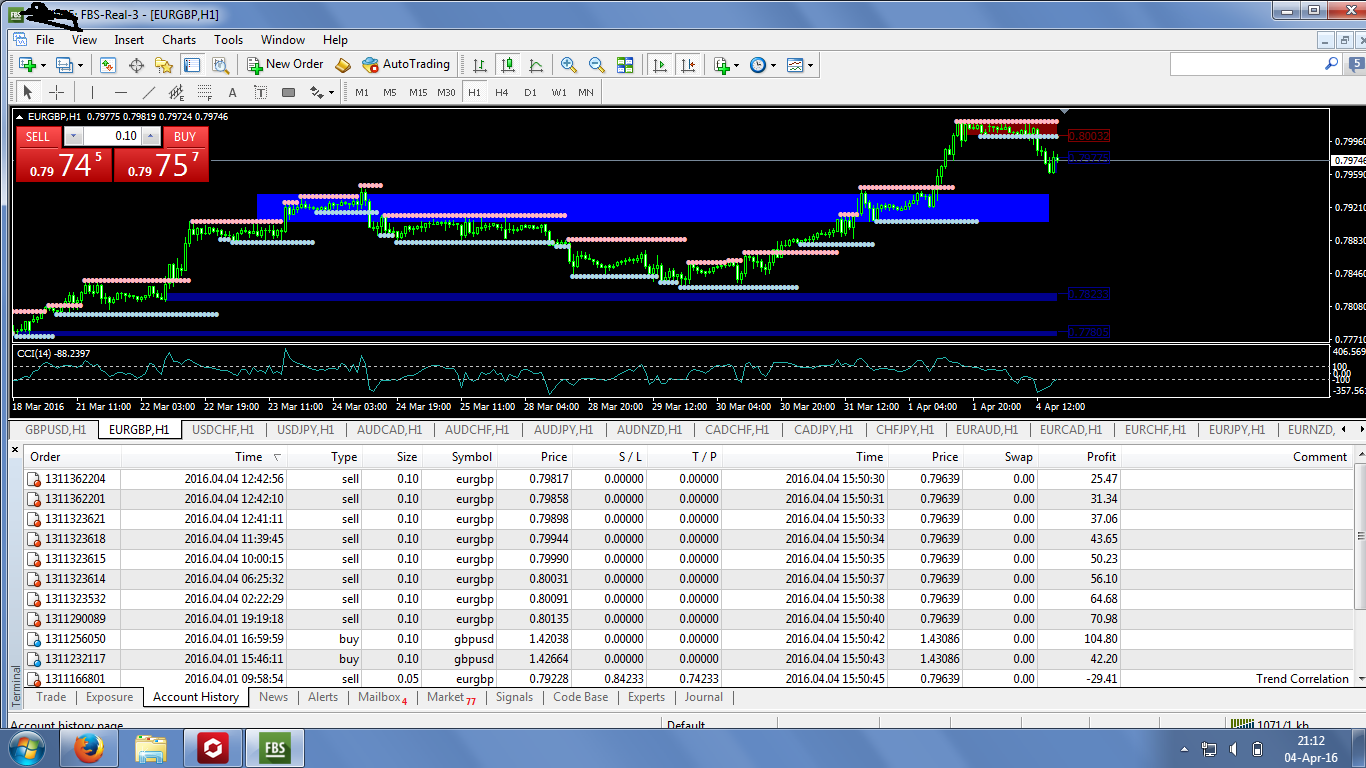The image size is (1366, 768).
Task: Expand the New Chart dropdown arrow
Action: [x=43, y=65]
